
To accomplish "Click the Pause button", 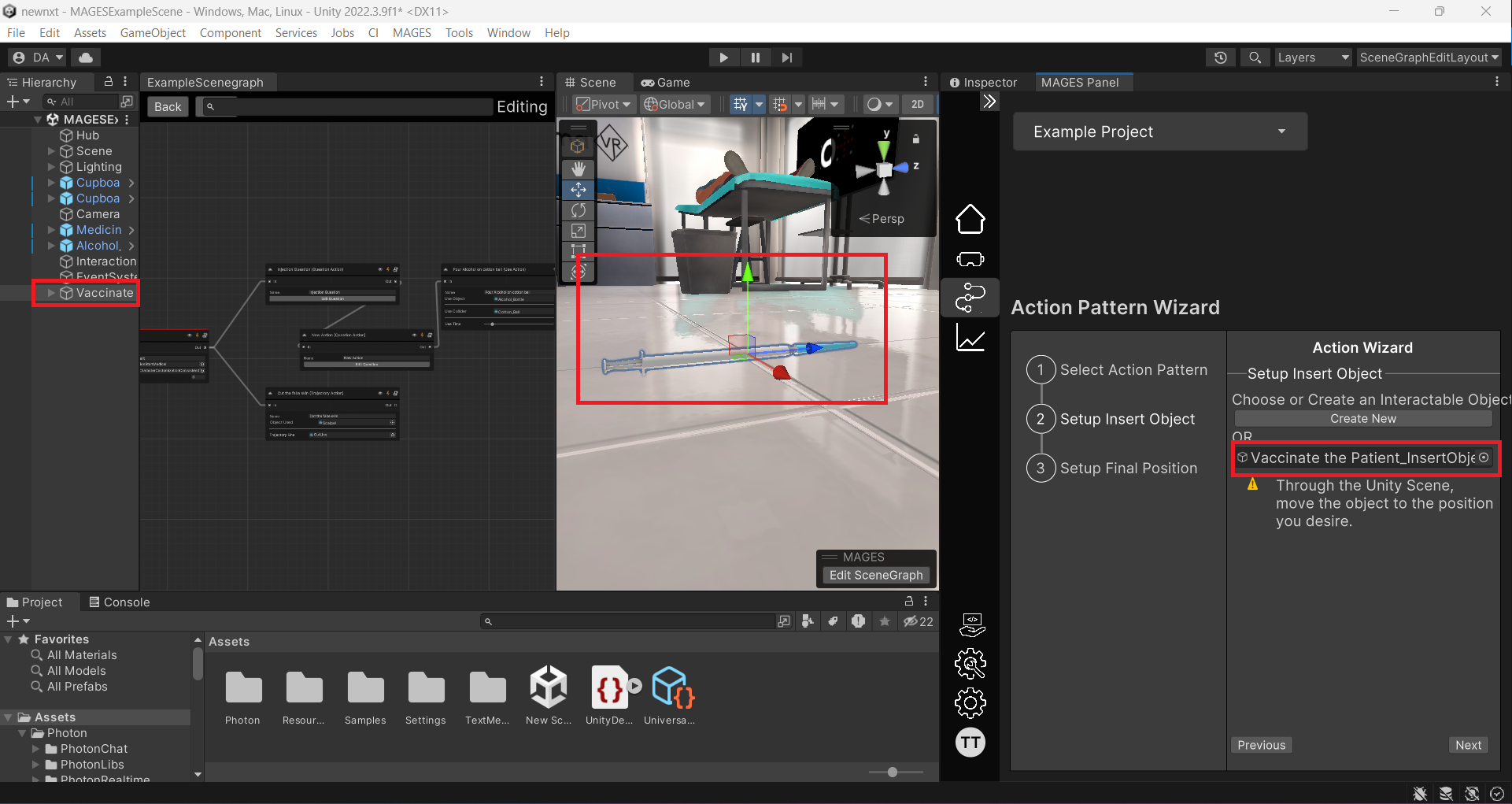I will pos(755,57).
